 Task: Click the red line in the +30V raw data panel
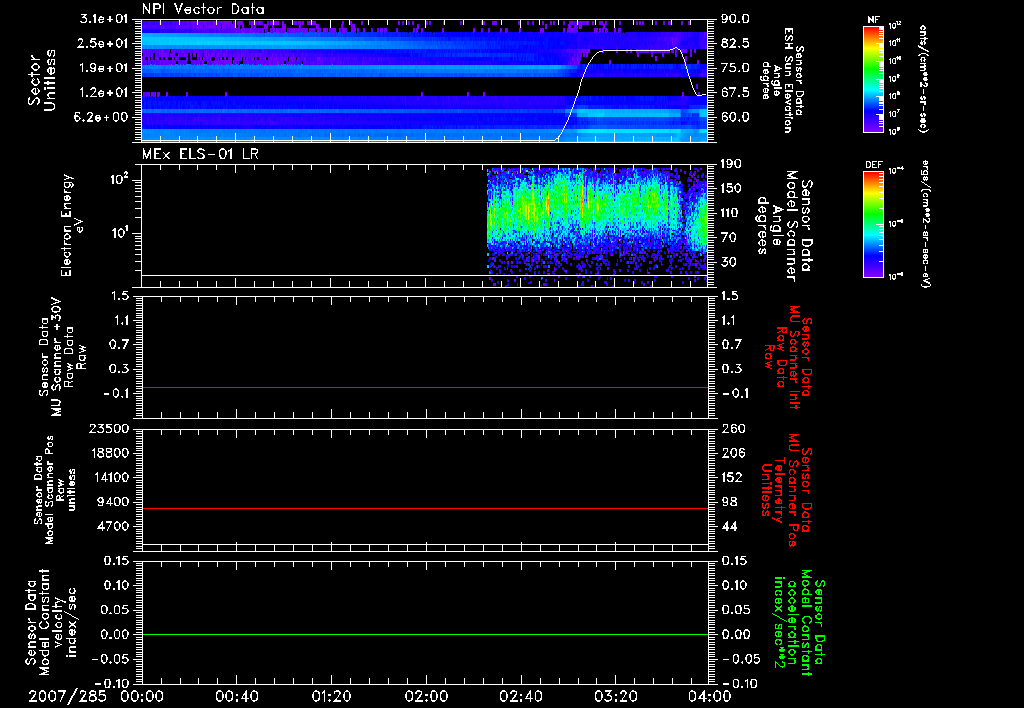tap(424, 387)
